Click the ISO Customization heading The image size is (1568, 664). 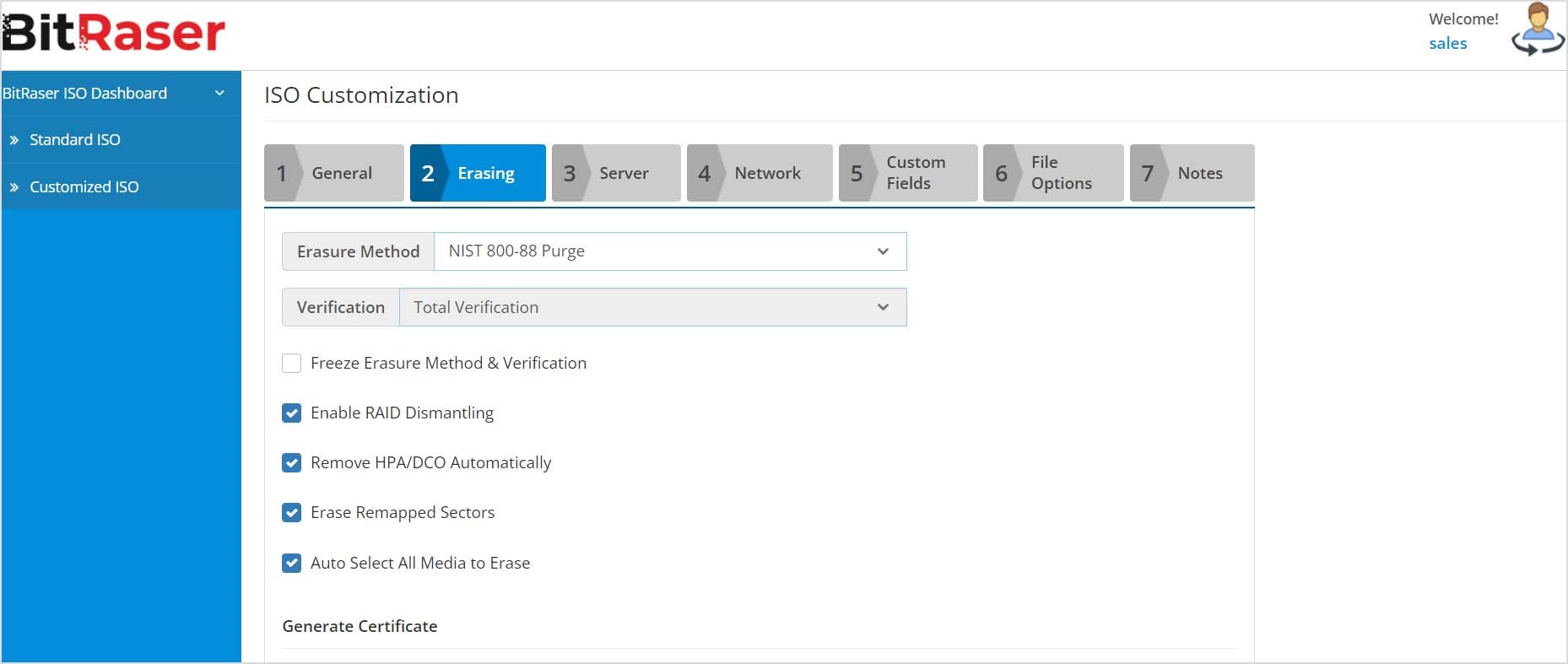pos(361,95)
